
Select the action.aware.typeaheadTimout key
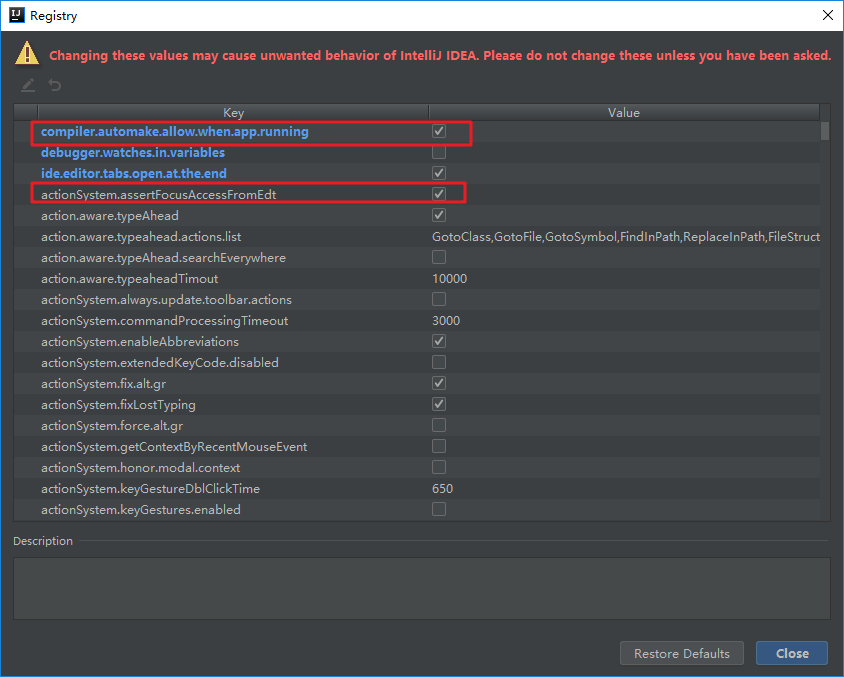[x=130, y=279]
